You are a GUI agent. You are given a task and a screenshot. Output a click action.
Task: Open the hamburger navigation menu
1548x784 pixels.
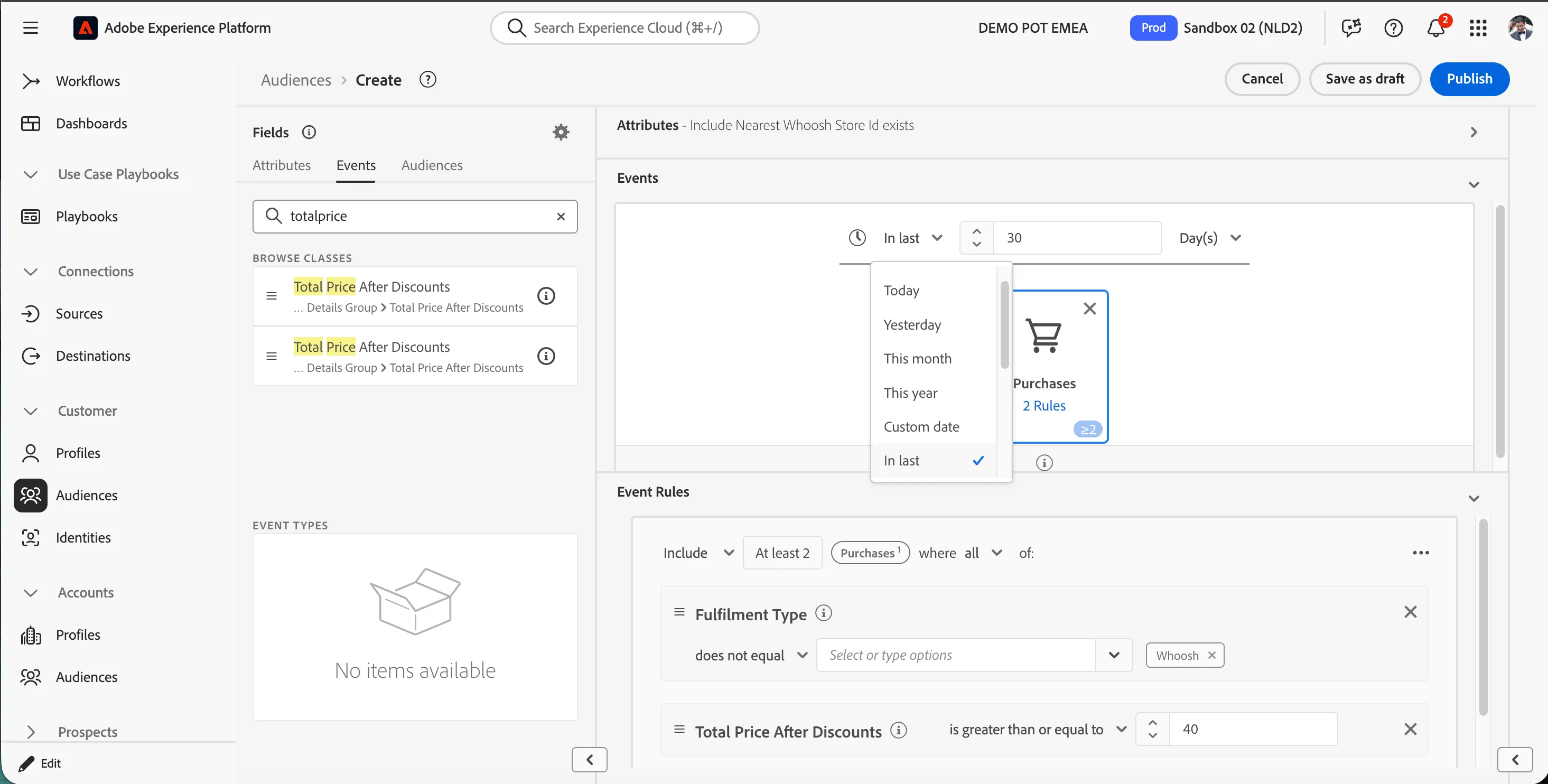[31, 27]
